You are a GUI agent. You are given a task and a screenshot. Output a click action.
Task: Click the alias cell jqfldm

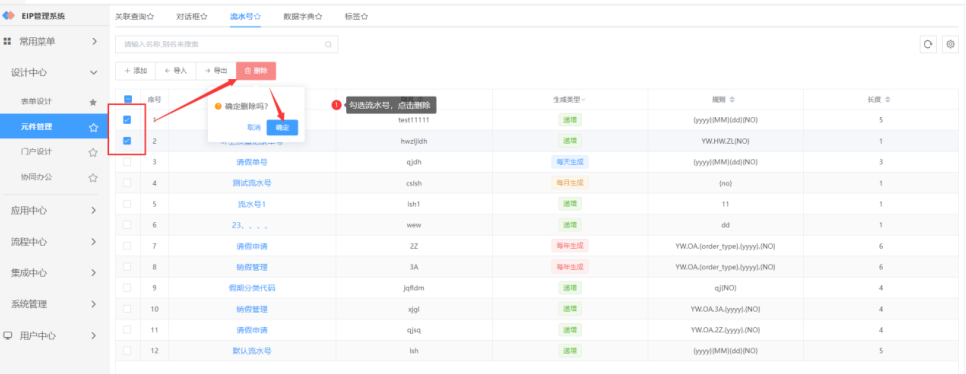[x=414, y=288]
